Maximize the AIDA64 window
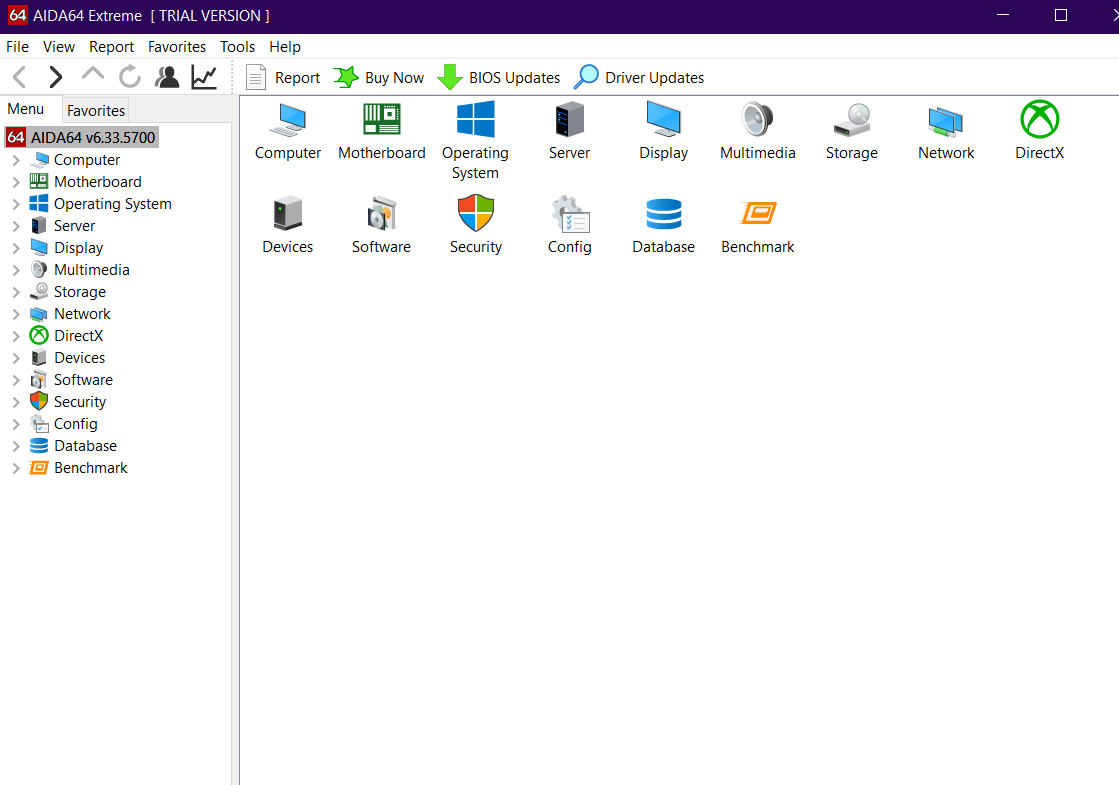1119x785 pixels. 1060,15
